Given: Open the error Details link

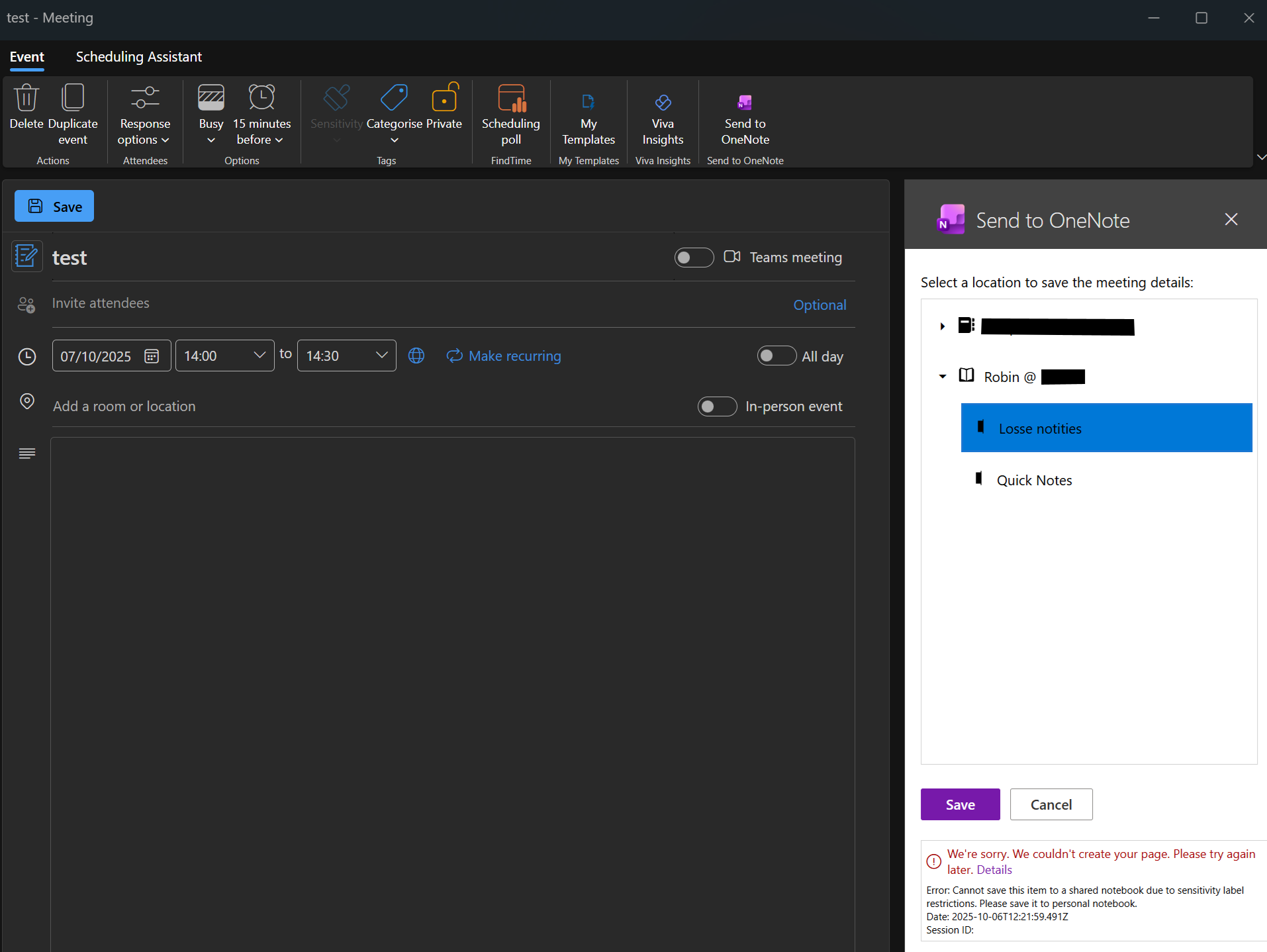Looking at the screenshot, I should click(992, 869).
